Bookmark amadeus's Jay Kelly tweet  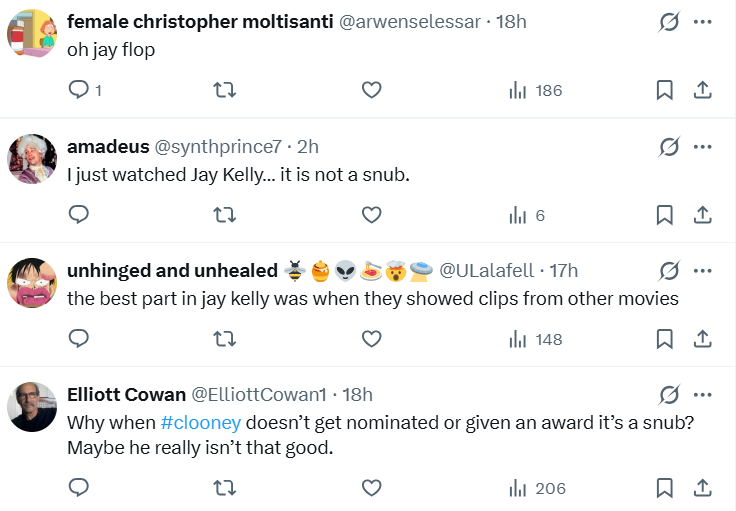coord(664,214)
